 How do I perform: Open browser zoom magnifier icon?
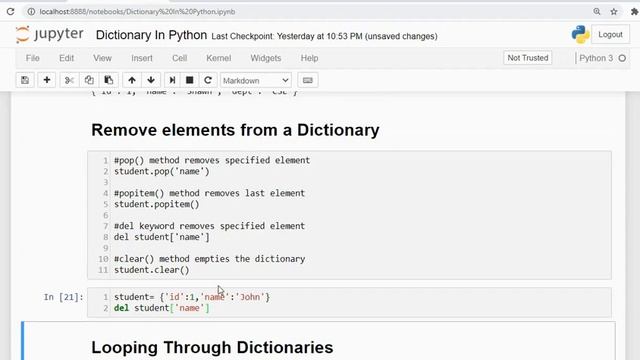(x=597, y=11)
